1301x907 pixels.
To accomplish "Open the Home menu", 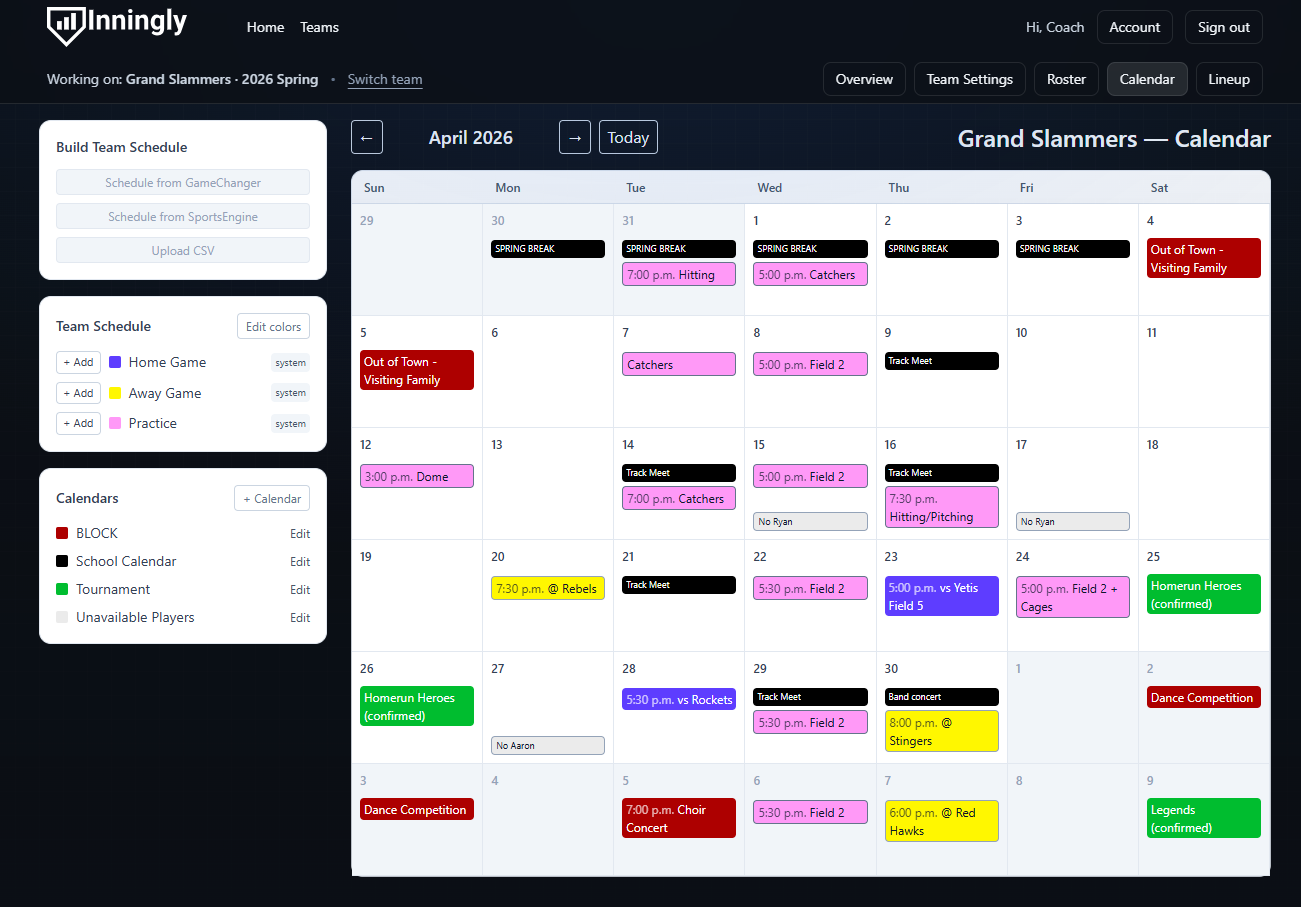I will (x=265, y=27).
